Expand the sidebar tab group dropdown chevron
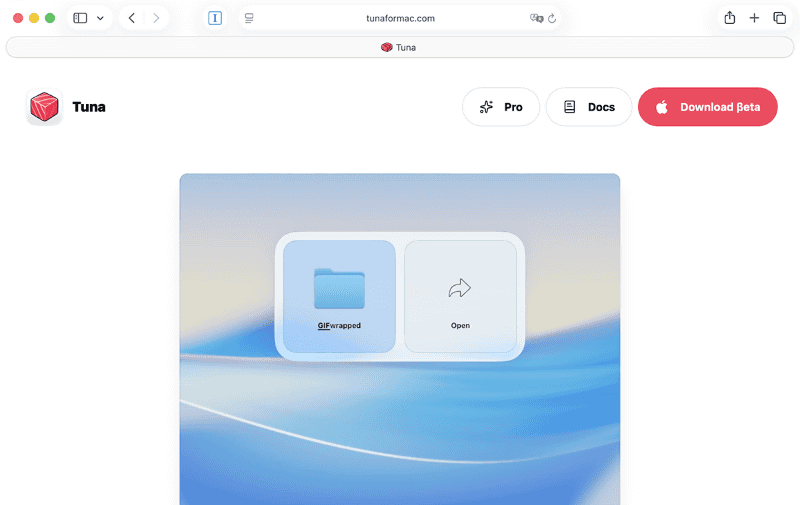The height and width of the screenshot is (505, 800). click(x=100, y=18)
